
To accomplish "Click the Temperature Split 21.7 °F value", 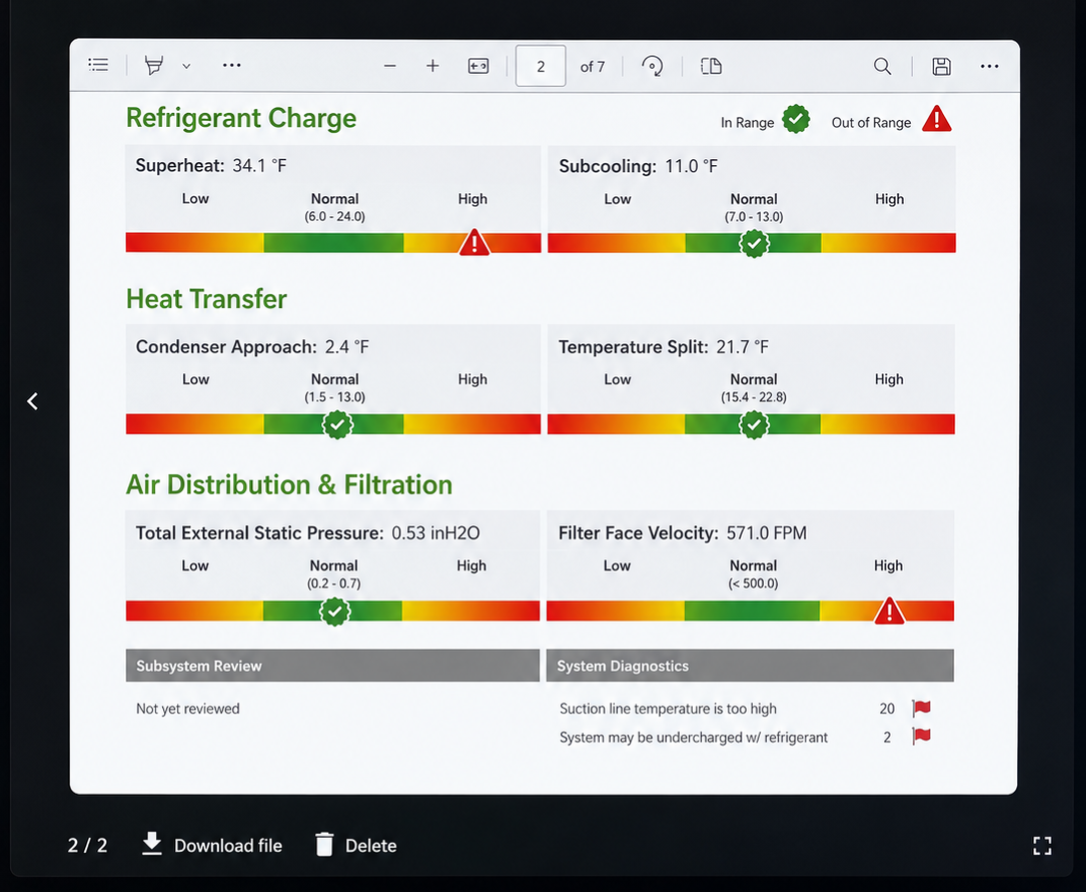I will [x=742, y=347].
